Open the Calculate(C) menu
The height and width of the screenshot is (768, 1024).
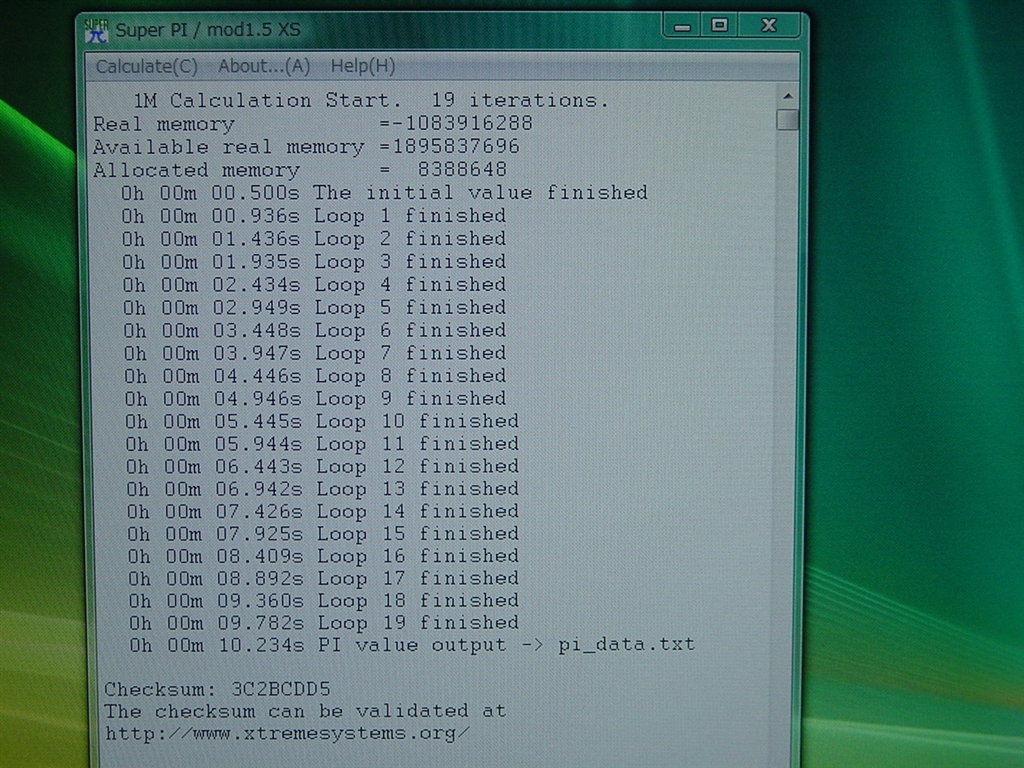(146, 66)
